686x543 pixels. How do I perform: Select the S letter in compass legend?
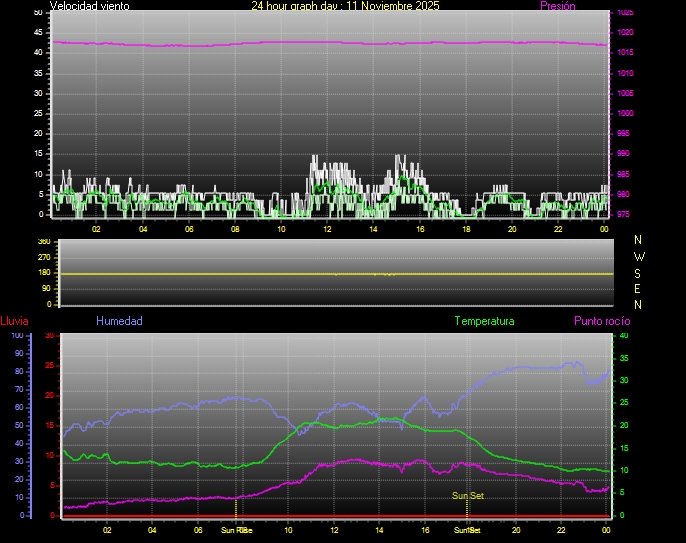click(639, 272)
